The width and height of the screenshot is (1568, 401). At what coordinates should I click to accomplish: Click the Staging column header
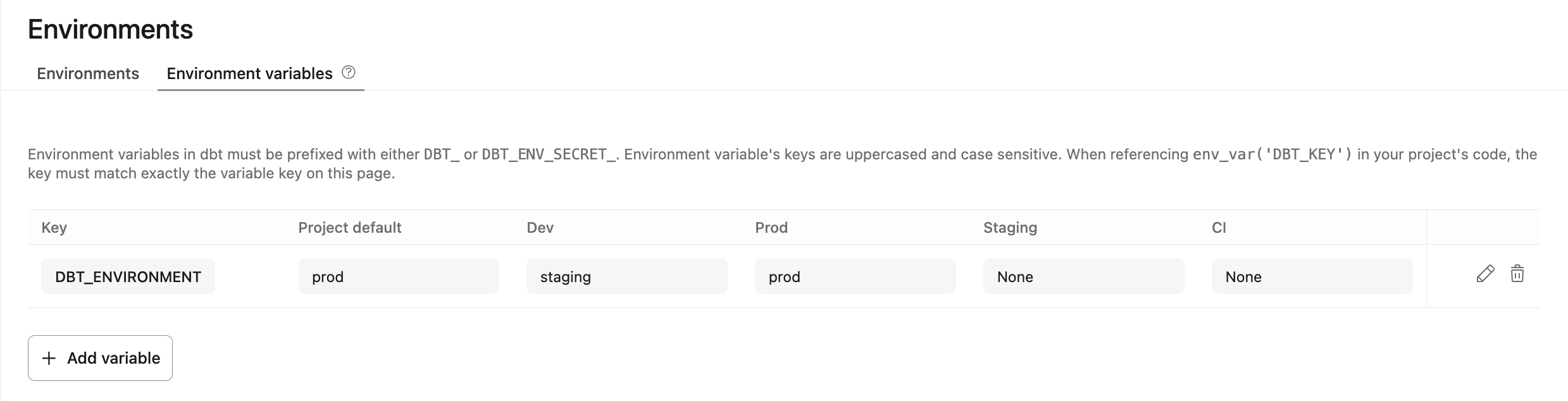click(x=1009, y=228)
